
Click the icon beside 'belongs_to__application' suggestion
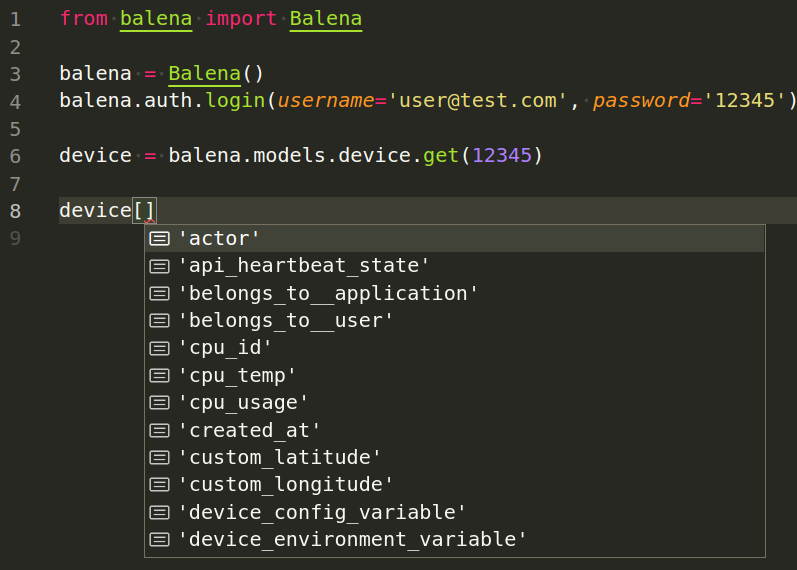click(159, 294)
